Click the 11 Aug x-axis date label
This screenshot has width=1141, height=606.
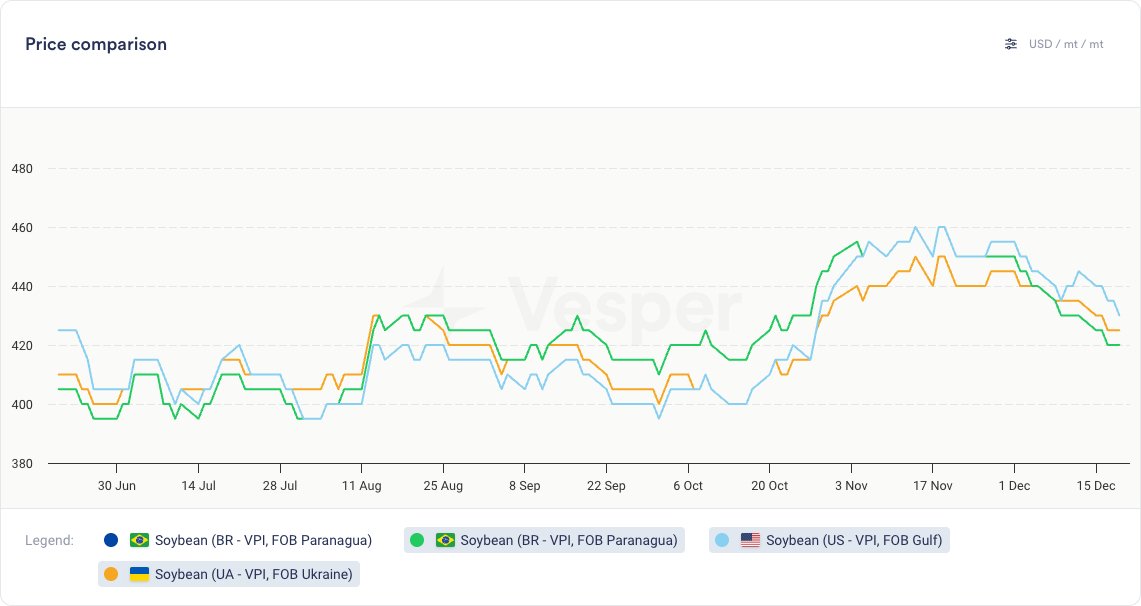(361, 486)
